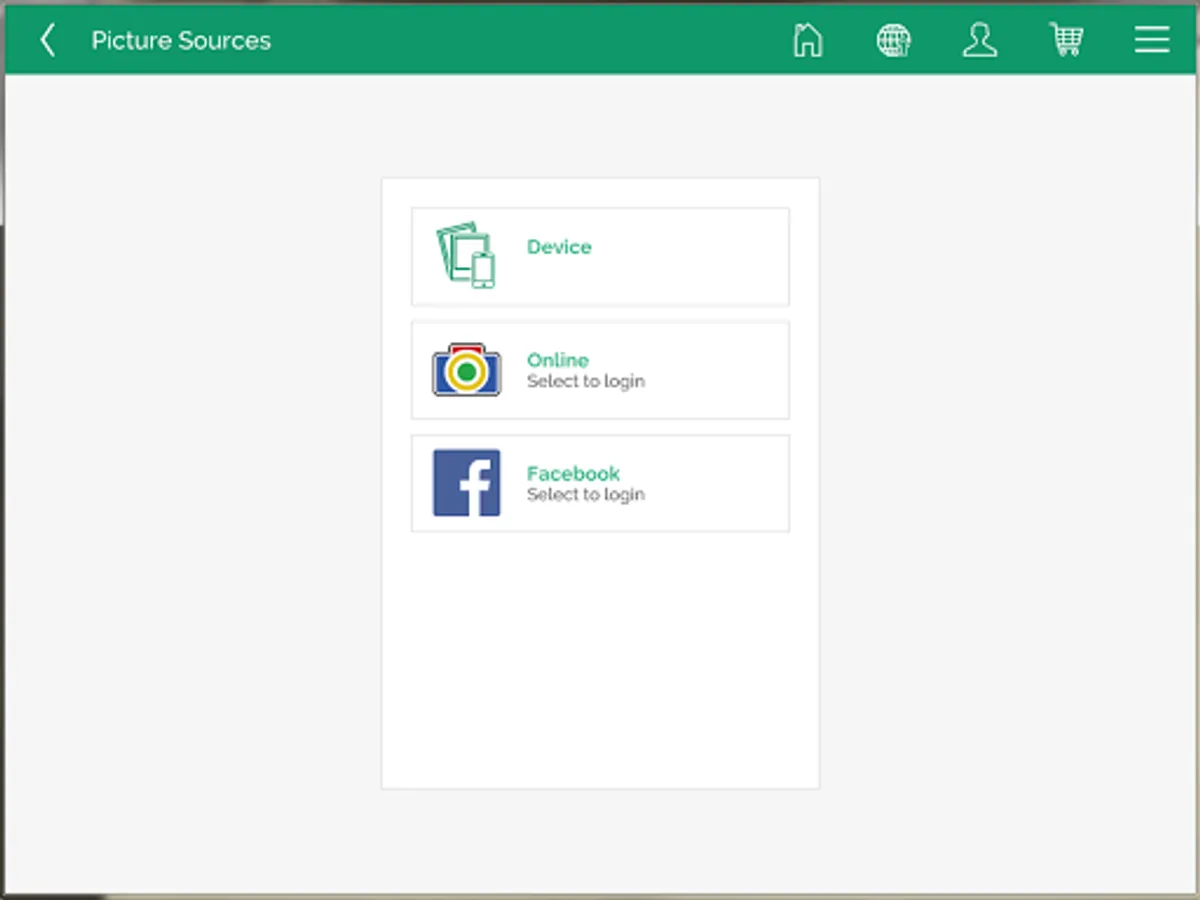Screen dimensions: 1200x900
Task: Click the Picture Sources title
Action: [181, 41]
